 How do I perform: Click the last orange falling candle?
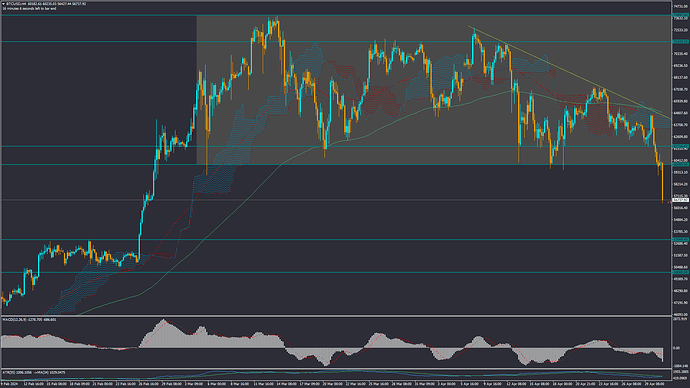(662, 183)
